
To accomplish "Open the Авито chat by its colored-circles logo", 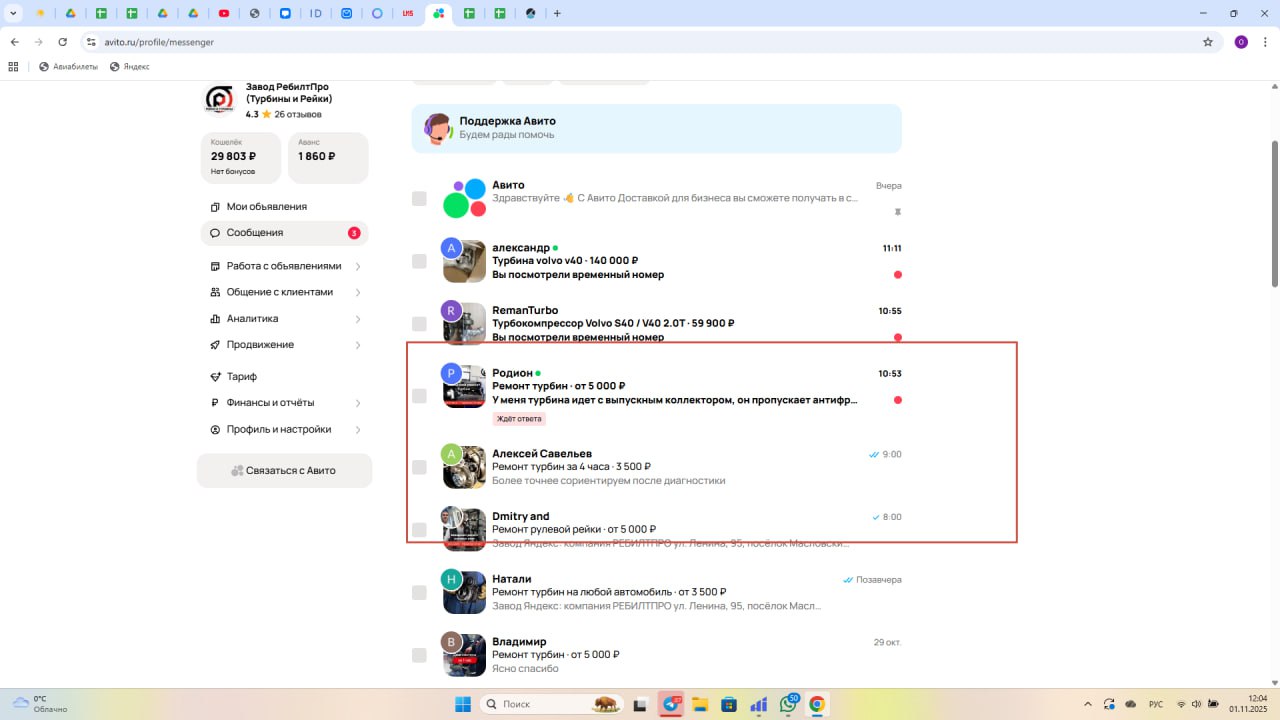I will tap(464, 198).
